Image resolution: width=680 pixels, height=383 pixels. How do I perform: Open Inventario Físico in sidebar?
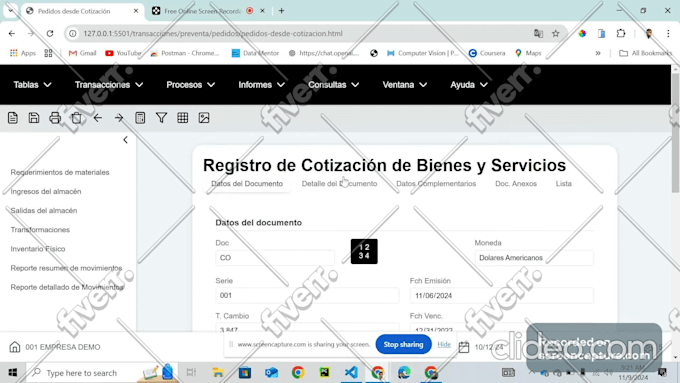(38, 249)
